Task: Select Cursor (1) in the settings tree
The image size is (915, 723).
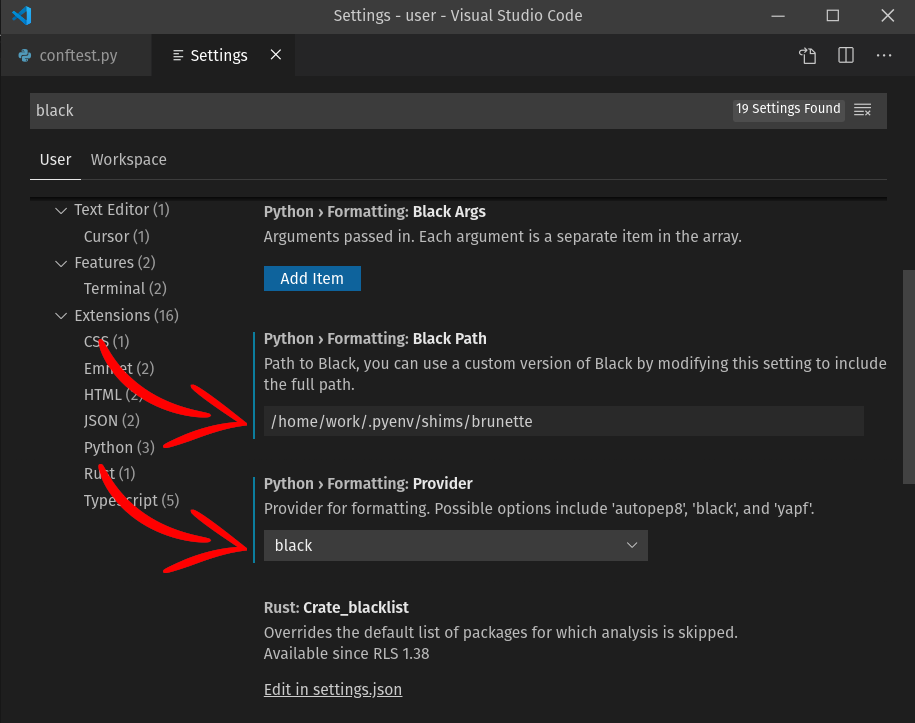Action: point(117,236)
